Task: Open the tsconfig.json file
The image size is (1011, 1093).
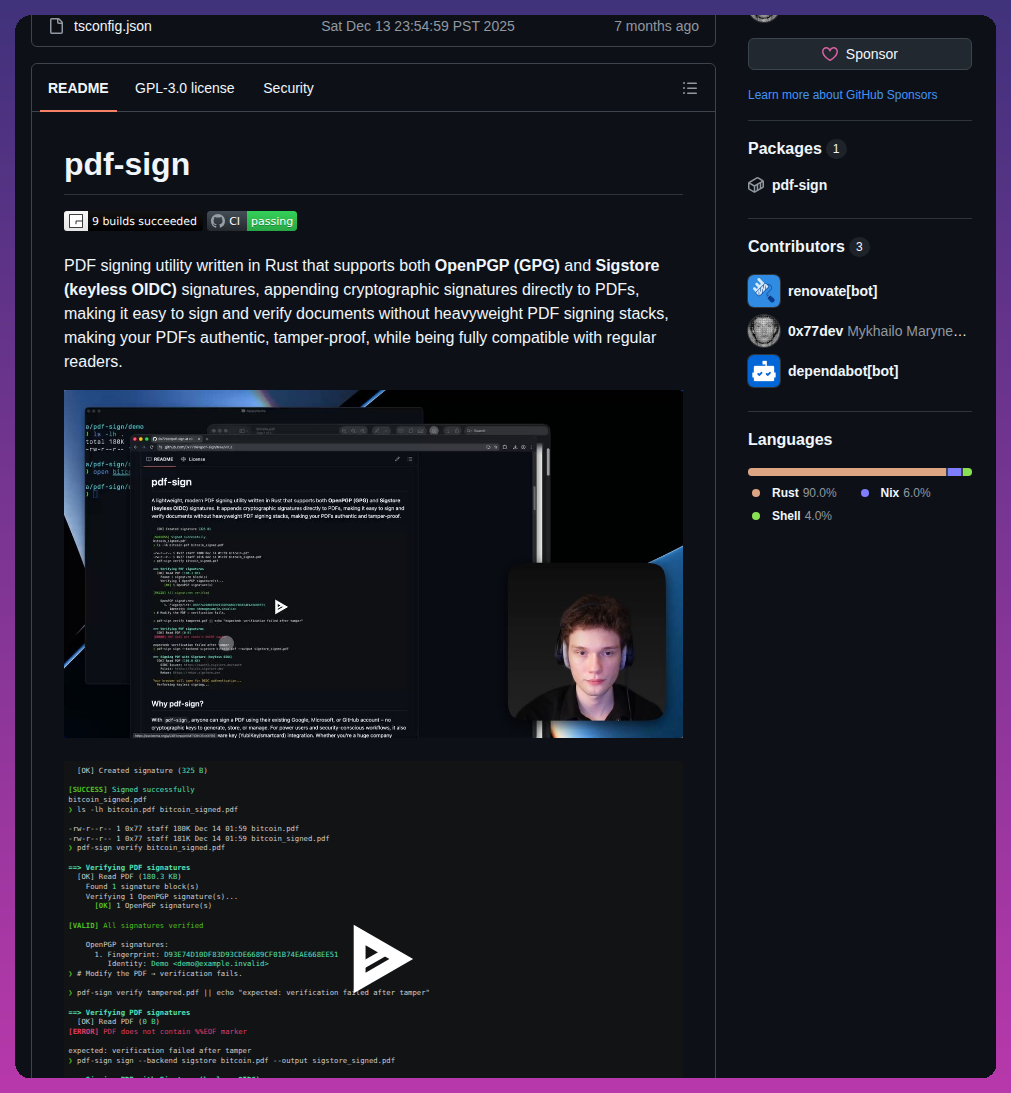Action: (x=112, y=26)
